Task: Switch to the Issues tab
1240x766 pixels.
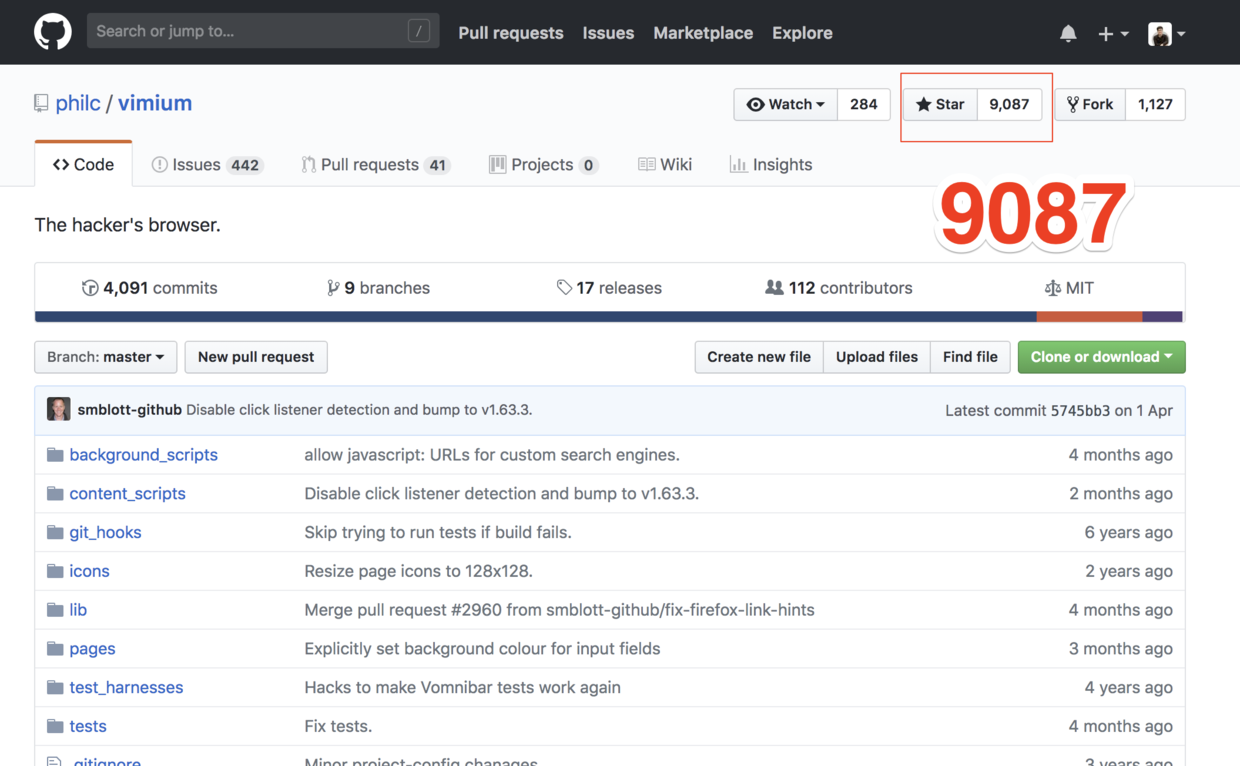Action: [207, 165]
